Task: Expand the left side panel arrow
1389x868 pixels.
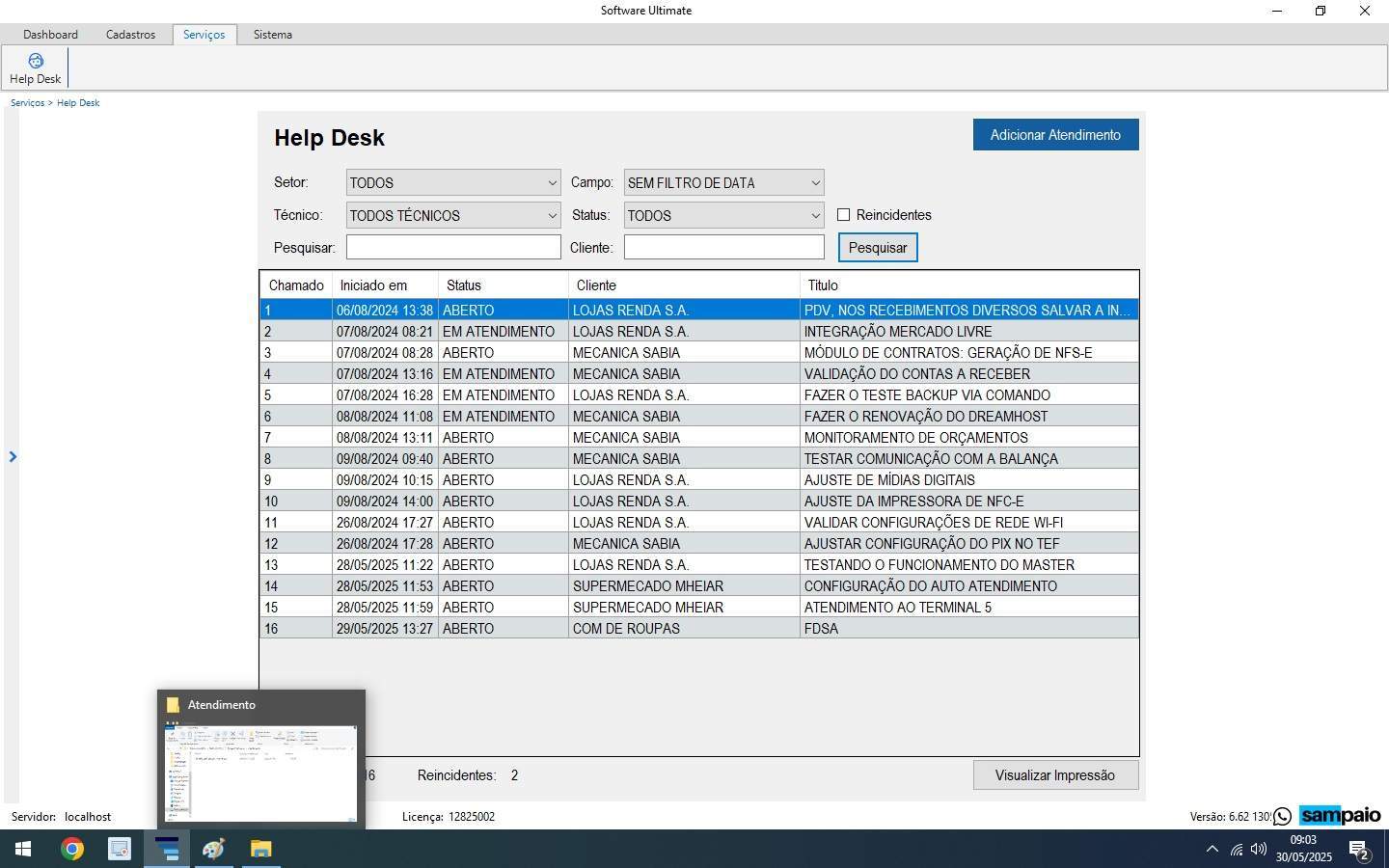Action: point(13,456)
